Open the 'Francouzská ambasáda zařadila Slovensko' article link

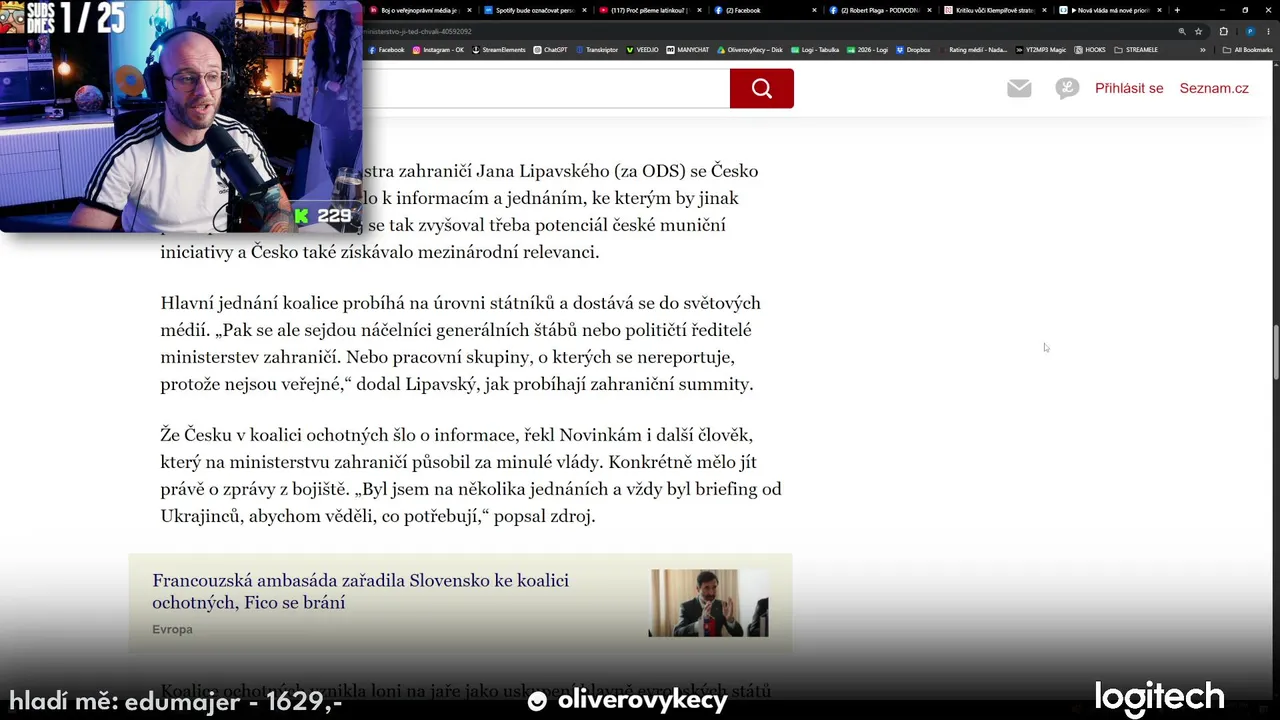pyautogui.click(x=360, y=591)
